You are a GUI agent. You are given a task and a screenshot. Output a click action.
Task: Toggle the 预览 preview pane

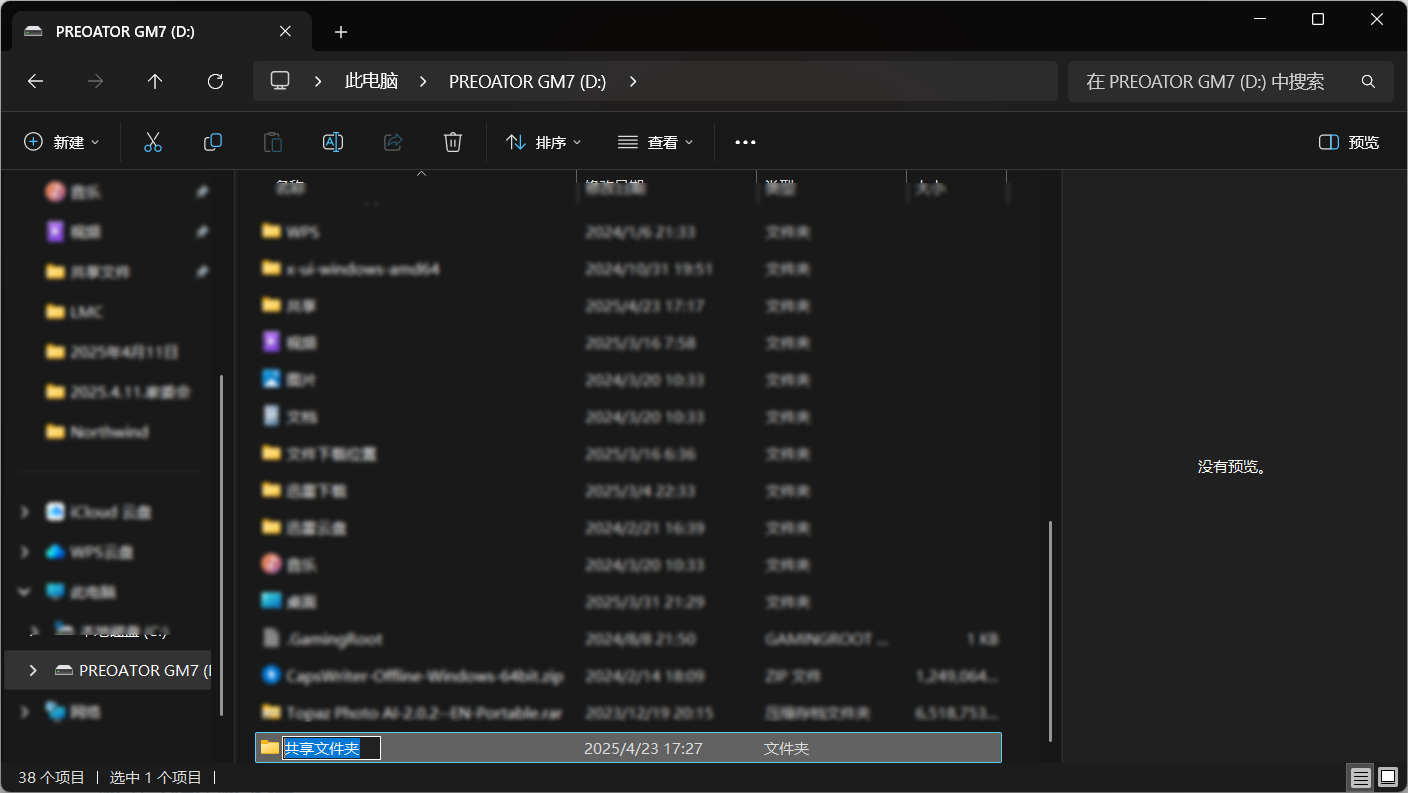pyautogui.click(x=1349, y=142)
